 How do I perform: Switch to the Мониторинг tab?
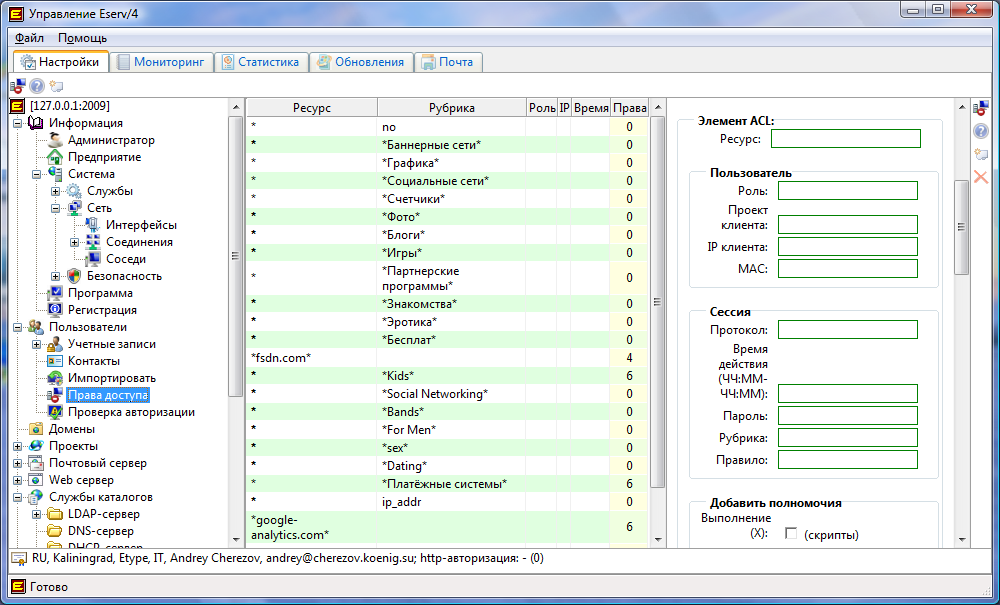(x=161, y=62)
